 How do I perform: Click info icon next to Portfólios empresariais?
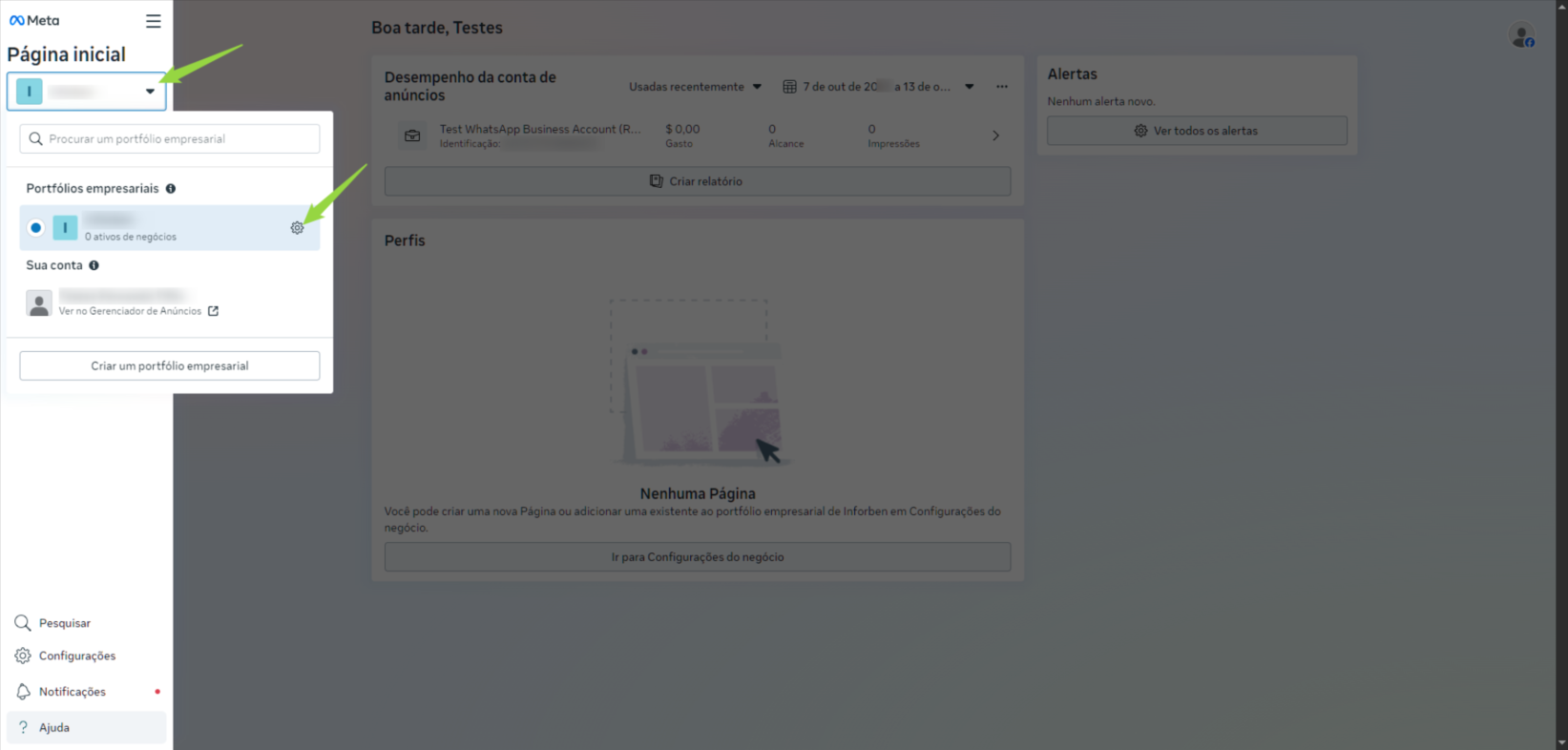pos(171,189)
